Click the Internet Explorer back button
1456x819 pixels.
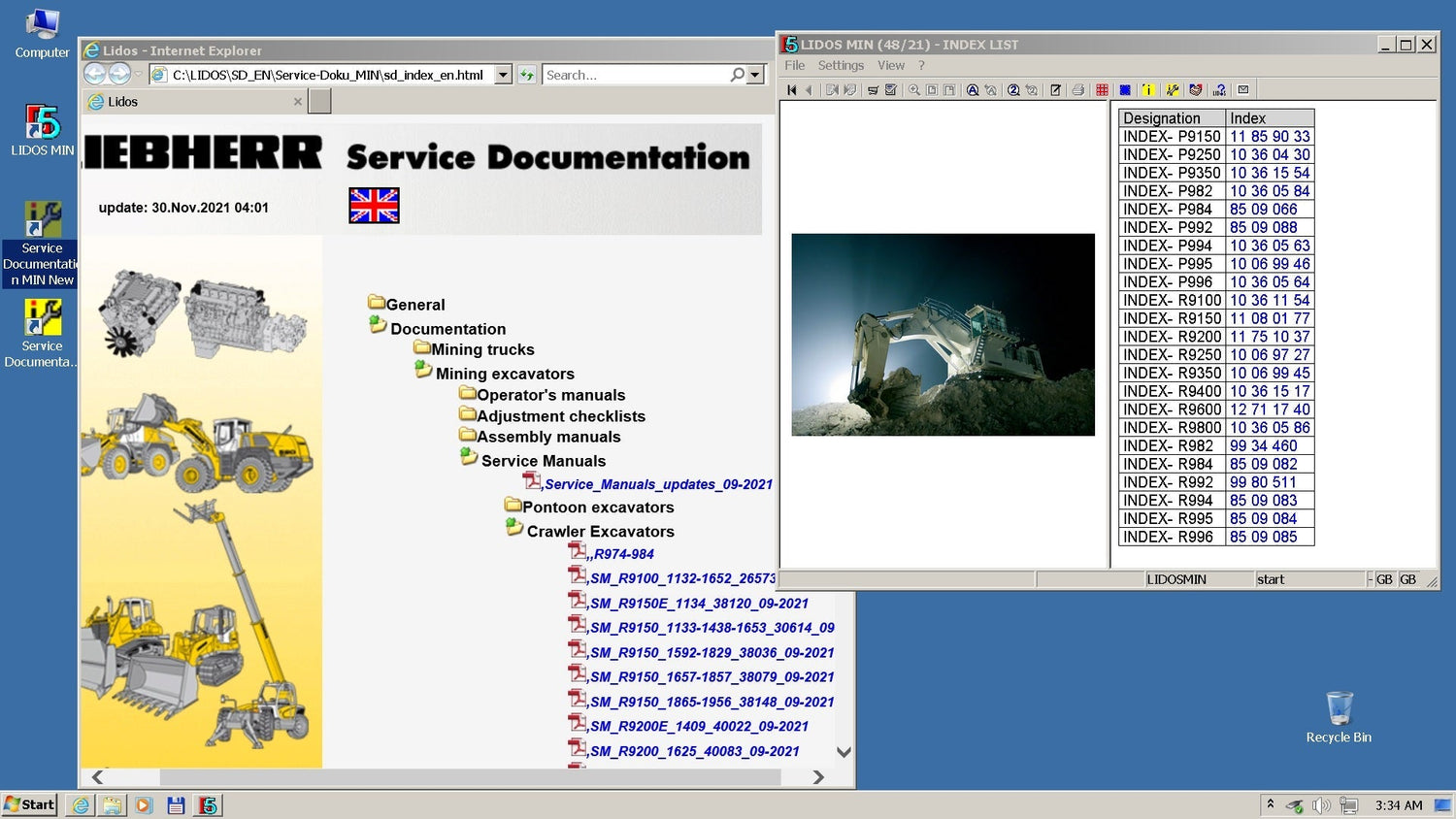pos(94,74)
